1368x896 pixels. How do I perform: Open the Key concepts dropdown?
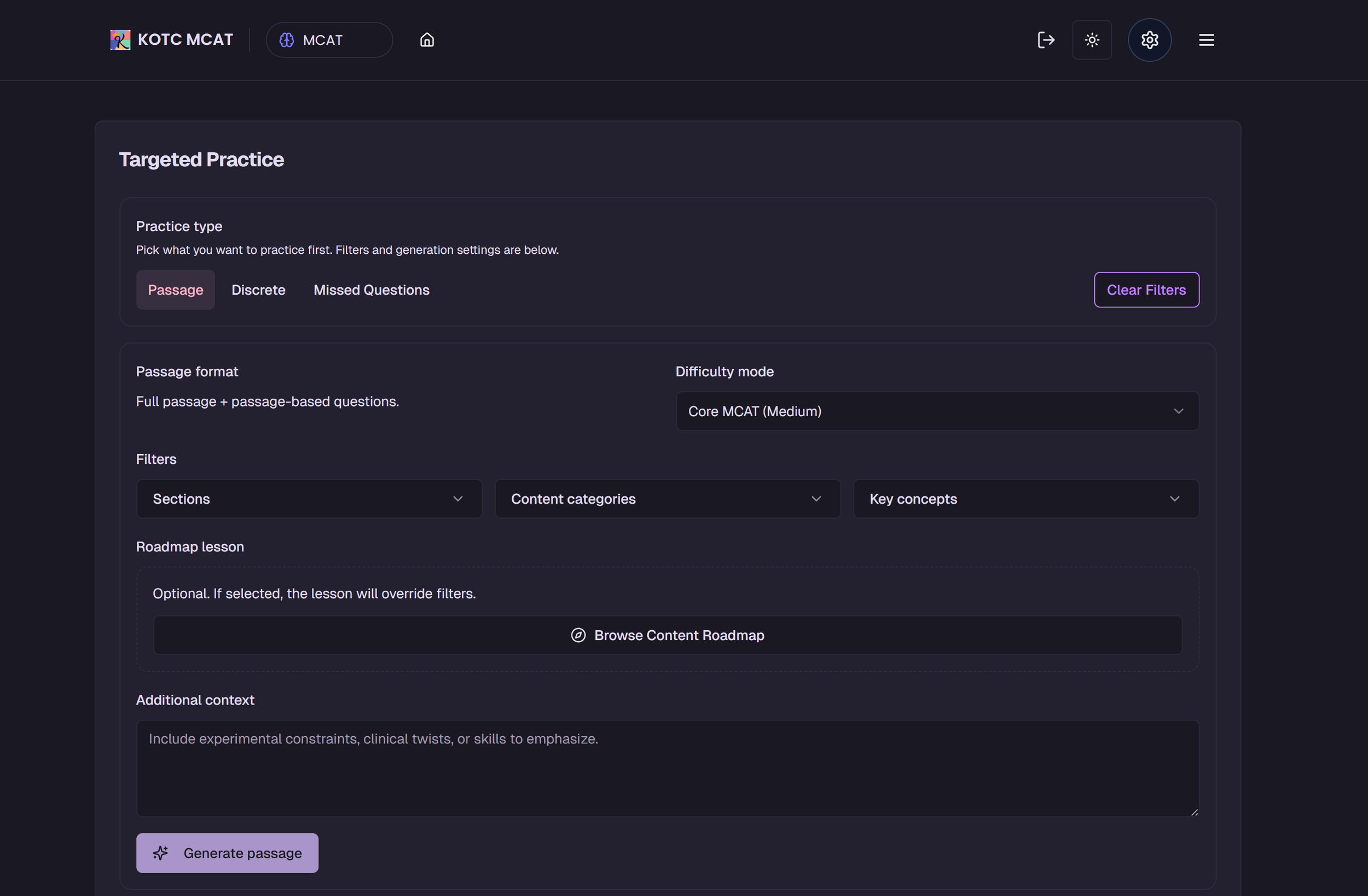1025,499
